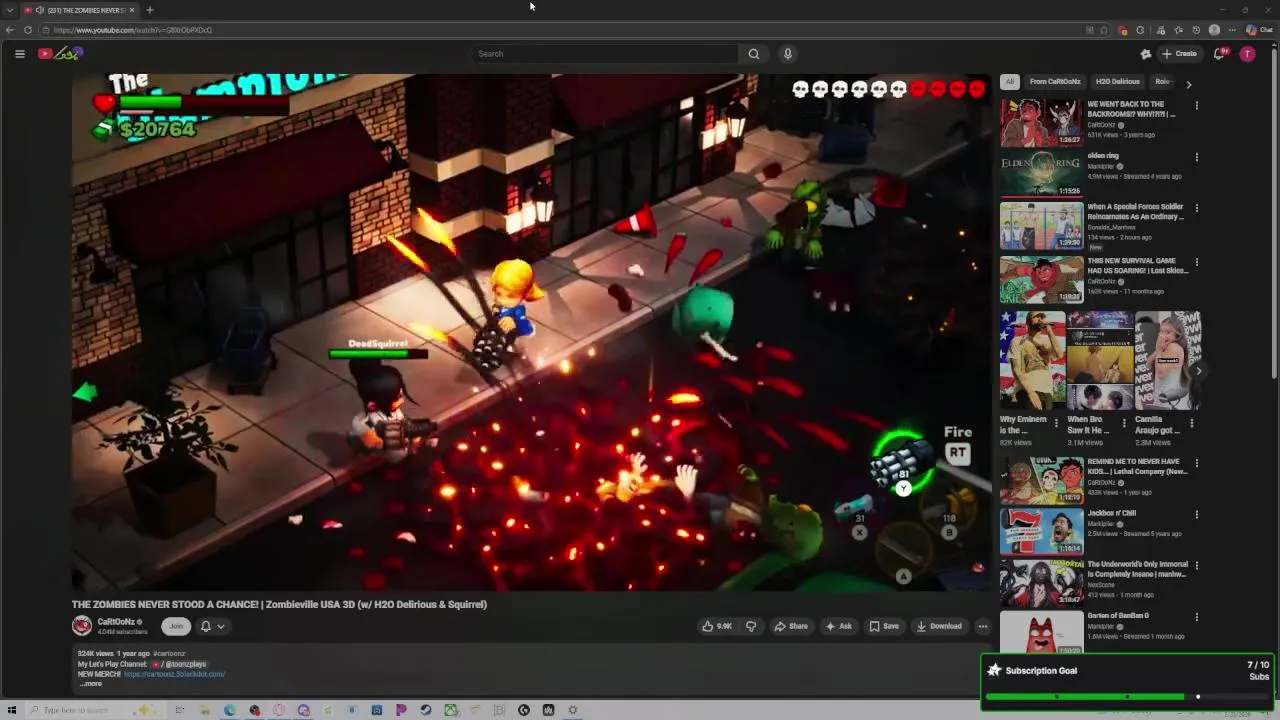Click the Create button
Image resolution: width=1280 pixels, height=720 pixels.
pyautogui.click(x=1180, y=54)
